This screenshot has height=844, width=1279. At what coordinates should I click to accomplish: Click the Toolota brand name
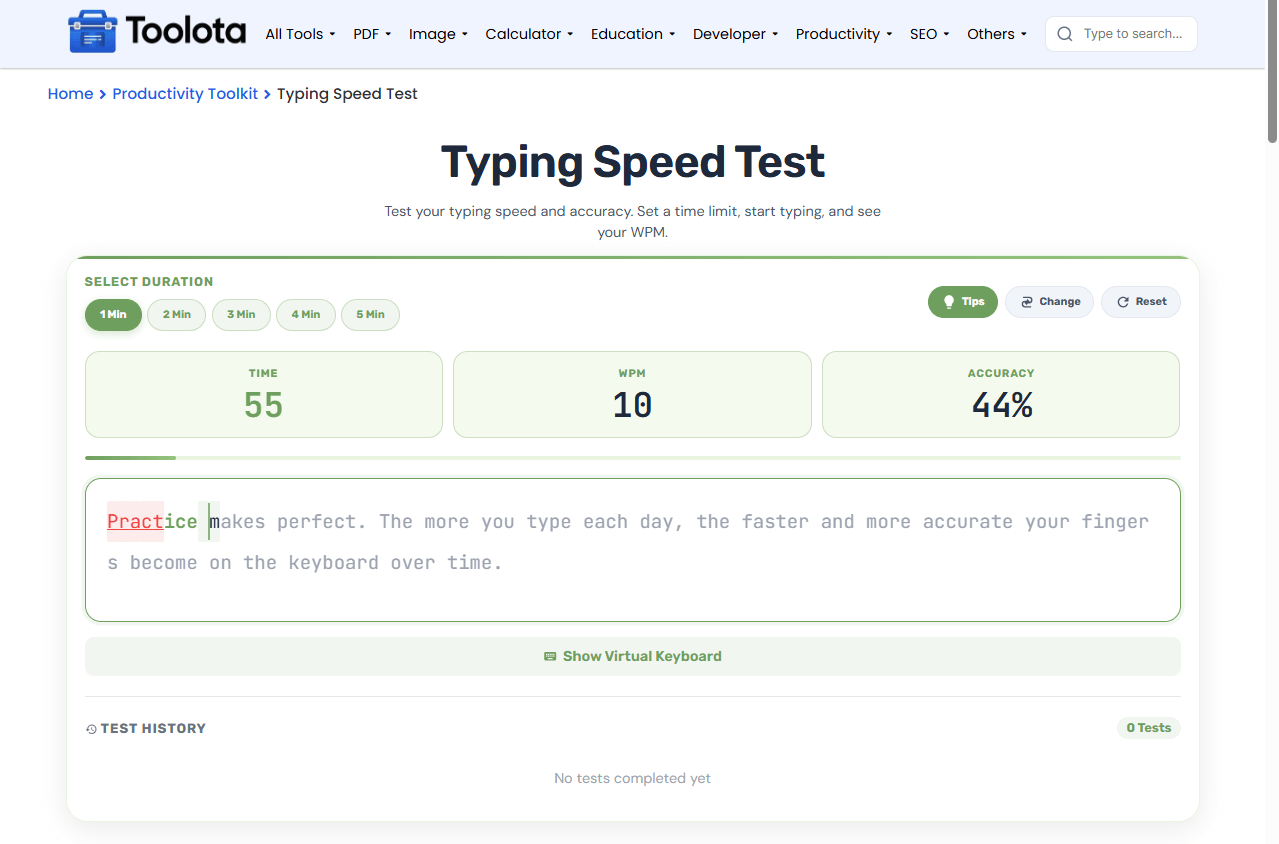186,32
